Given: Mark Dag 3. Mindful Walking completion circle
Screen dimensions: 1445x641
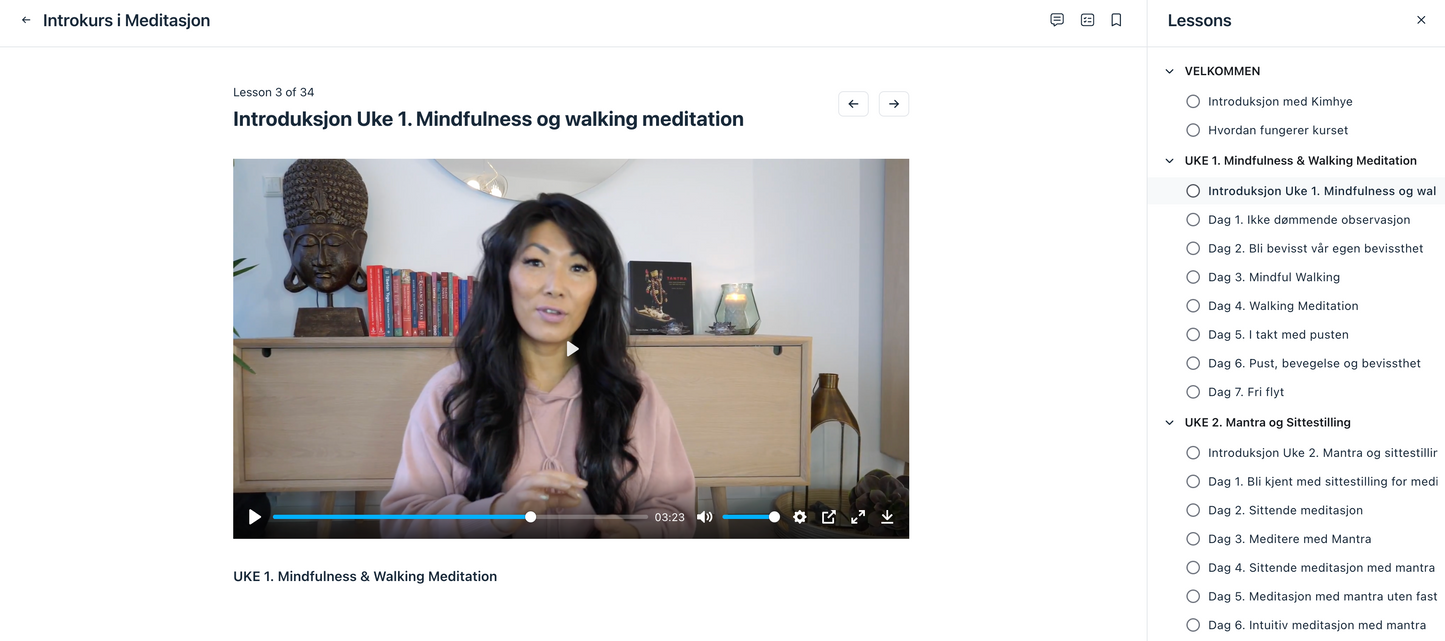Looking at the screenshot, I should click(x=1193, y=277).
